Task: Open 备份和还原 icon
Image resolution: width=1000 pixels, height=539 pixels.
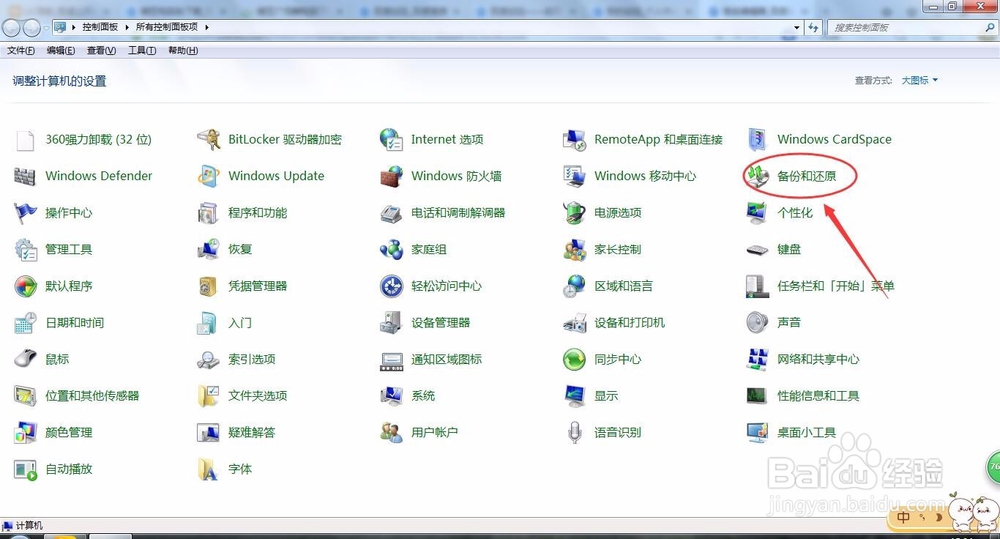Action: 758,176
